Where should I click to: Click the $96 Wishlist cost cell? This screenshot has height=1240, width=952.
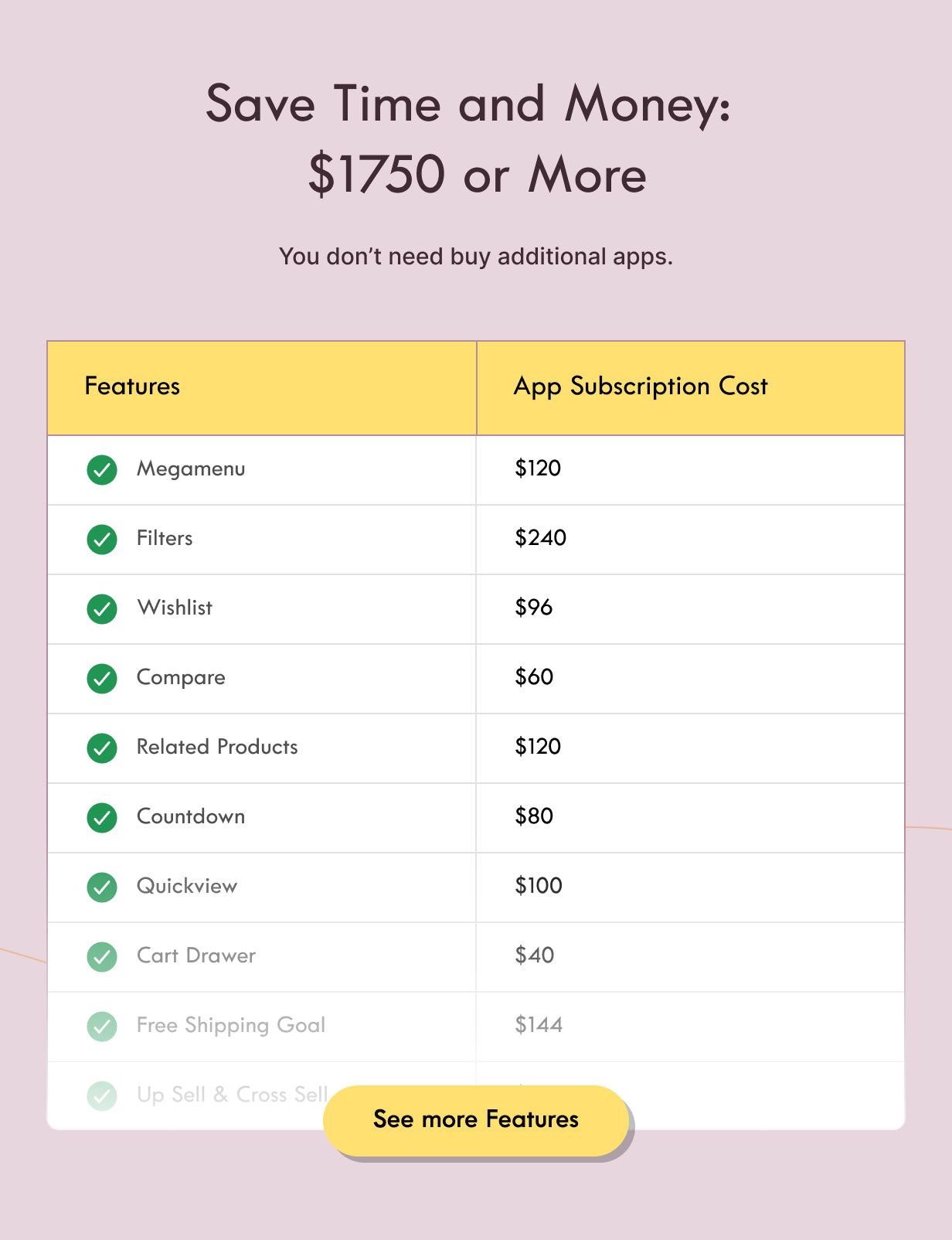(x=534, y=608)
